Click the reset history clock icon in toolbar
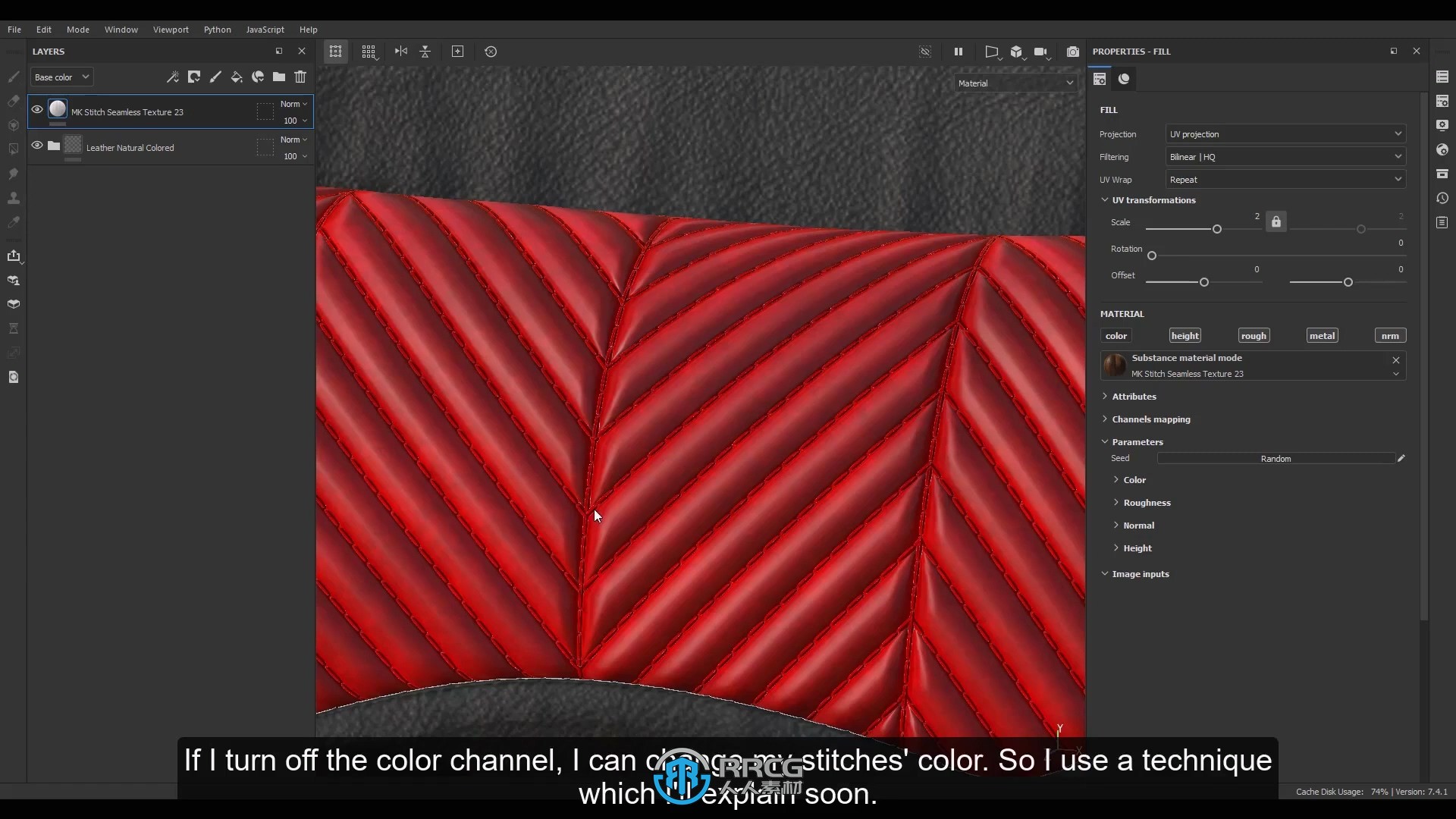The image size is (1456, 819). point(491,52)
